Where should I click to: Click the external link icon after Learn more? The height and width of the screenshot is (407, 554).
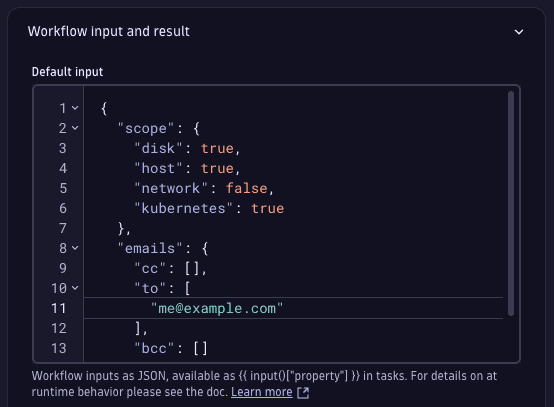303,393
